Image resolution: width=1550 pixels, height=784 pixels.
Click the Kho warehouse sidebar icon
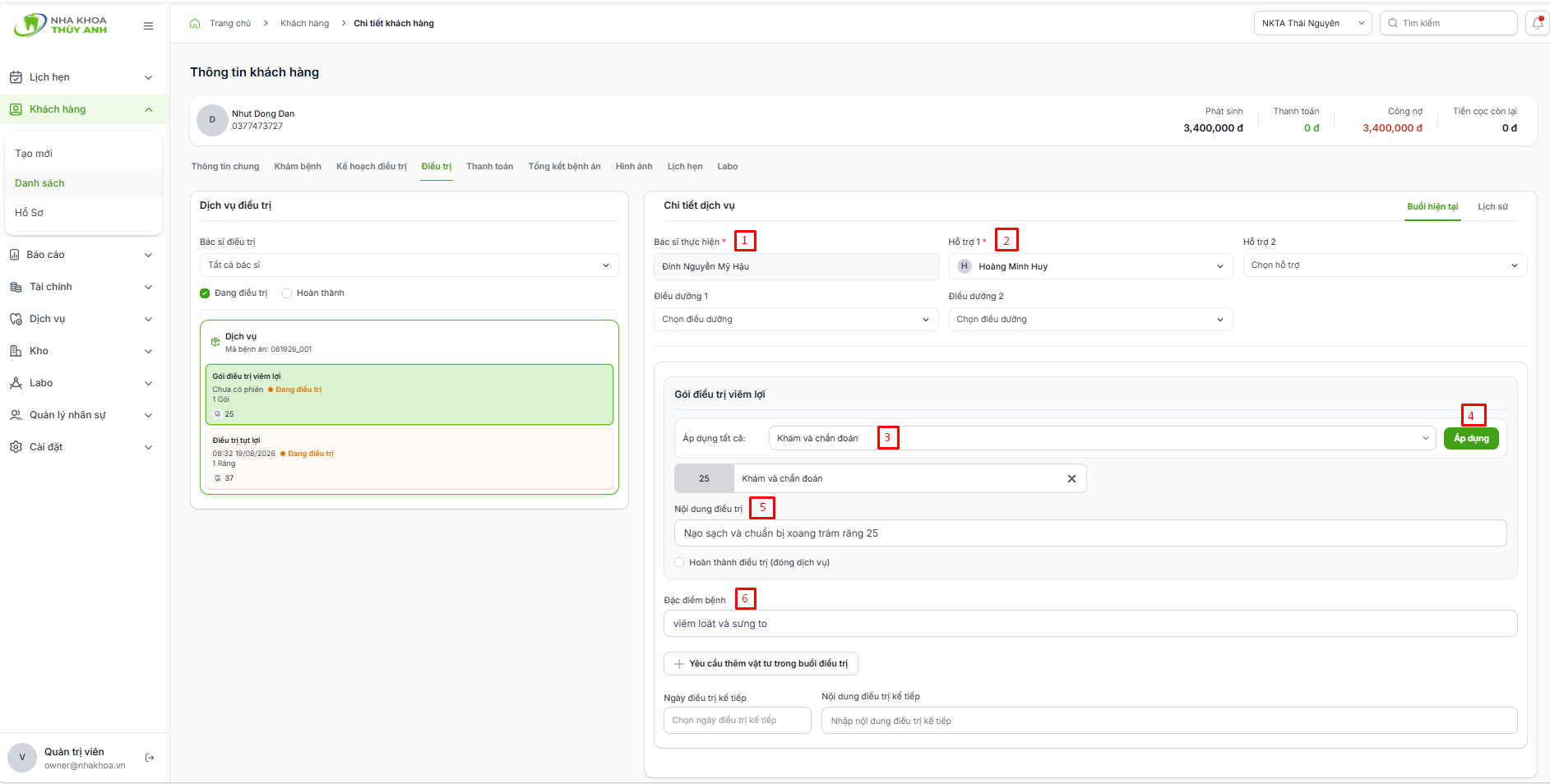tap(16, 351)
